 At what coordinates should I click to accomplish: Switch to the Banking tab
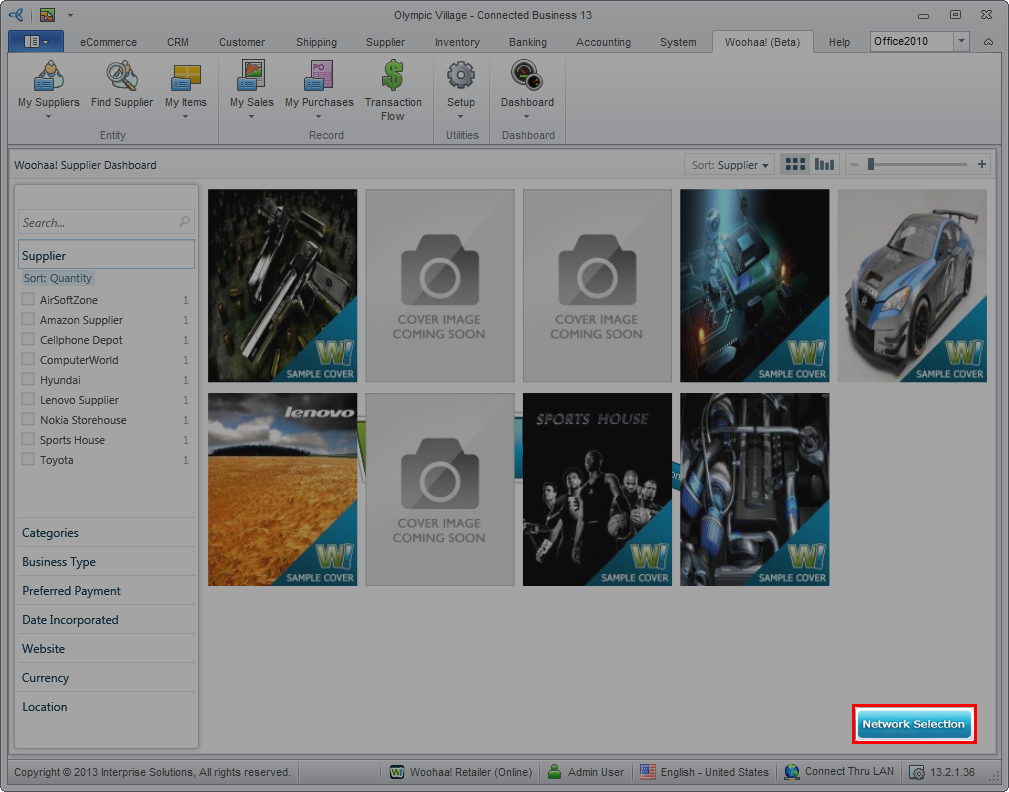[x=528, y=42]
